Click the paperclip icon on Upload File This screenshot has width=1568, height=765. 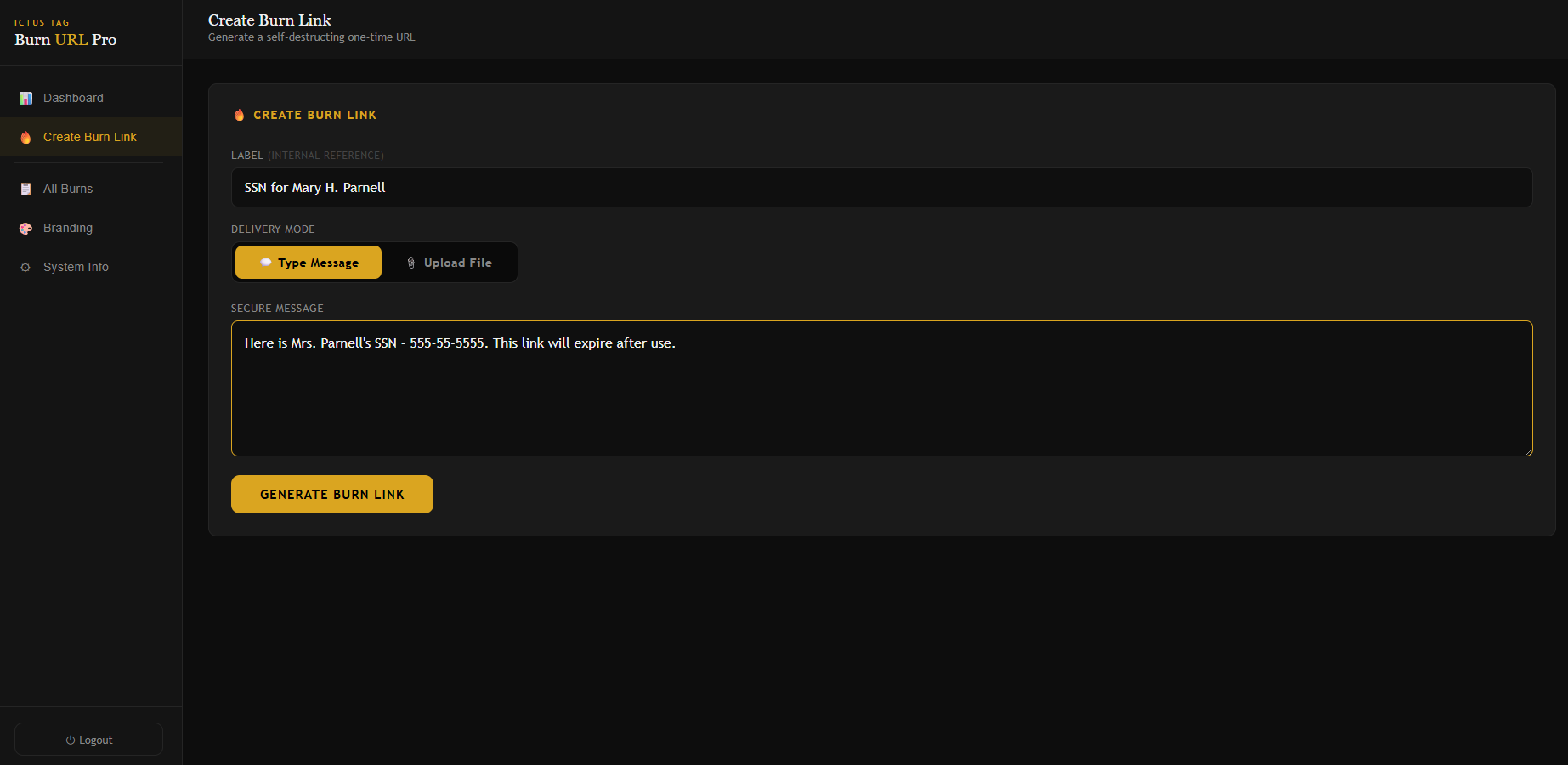click(x=411, y=263)
